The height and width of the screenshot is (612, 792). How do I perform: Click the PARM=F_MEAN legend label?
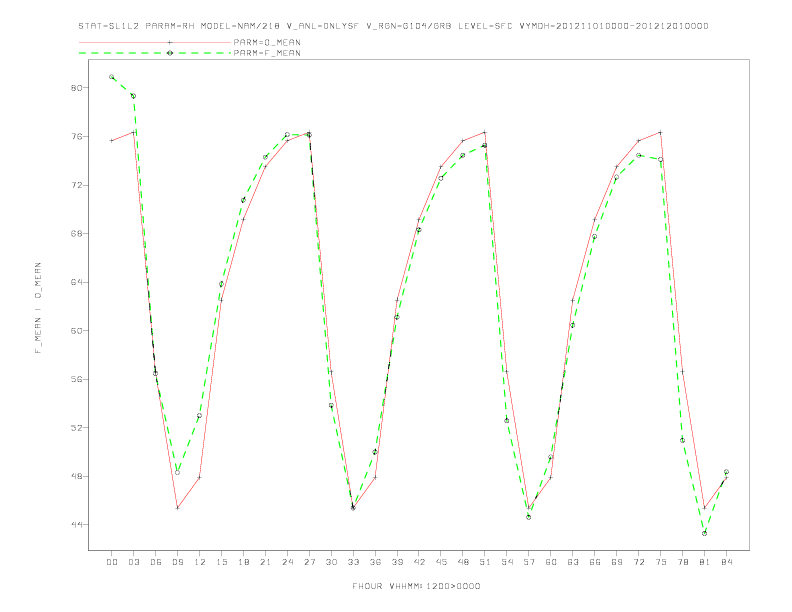267,53
